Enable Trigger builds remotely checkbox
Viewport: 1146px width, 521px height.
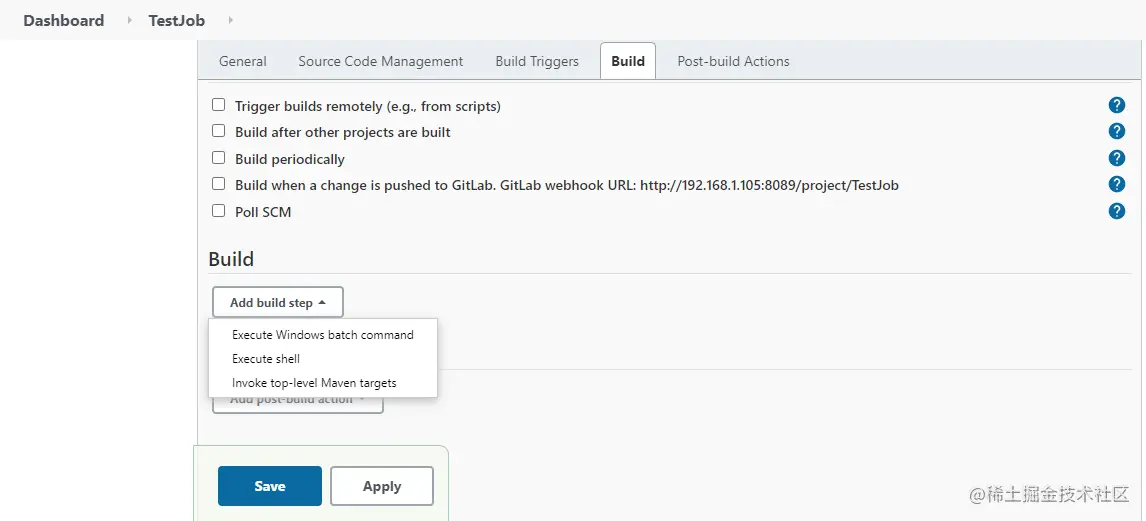click(218, 105)
